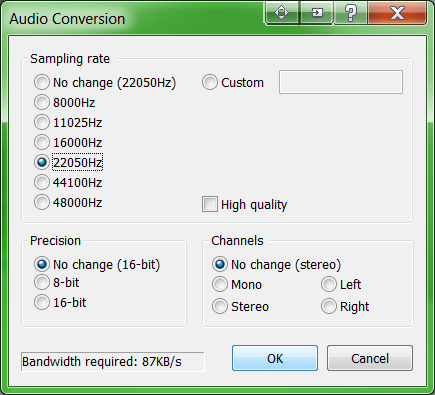Screen dimensions: 435x395
Task: Select No change (16-bit) precision
Action: (97, 264)
